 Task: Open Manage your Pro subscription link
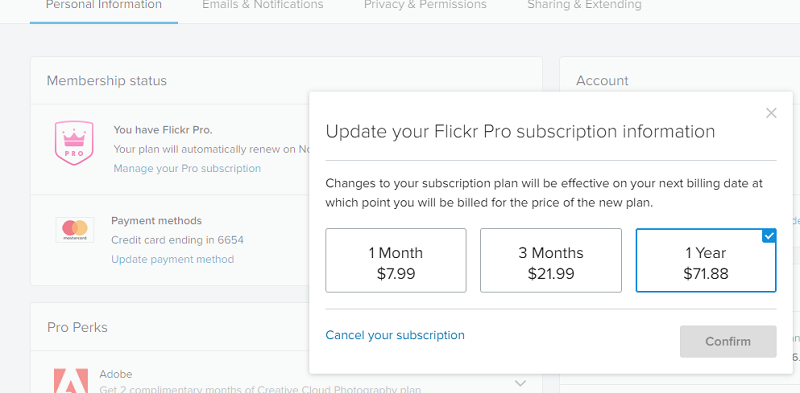pyautogui.click(x=187, y=168)
